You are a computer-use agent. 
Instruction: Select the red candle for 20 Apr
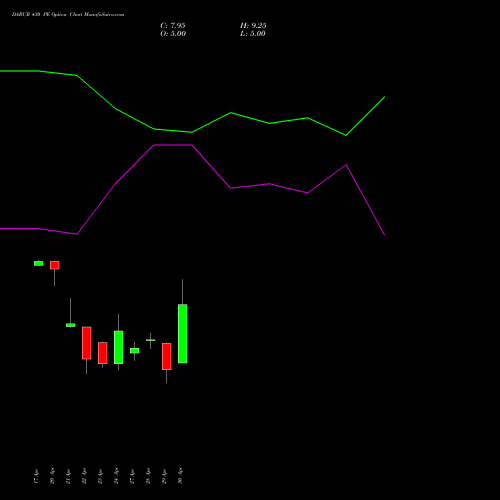click(x=55, y=265)
